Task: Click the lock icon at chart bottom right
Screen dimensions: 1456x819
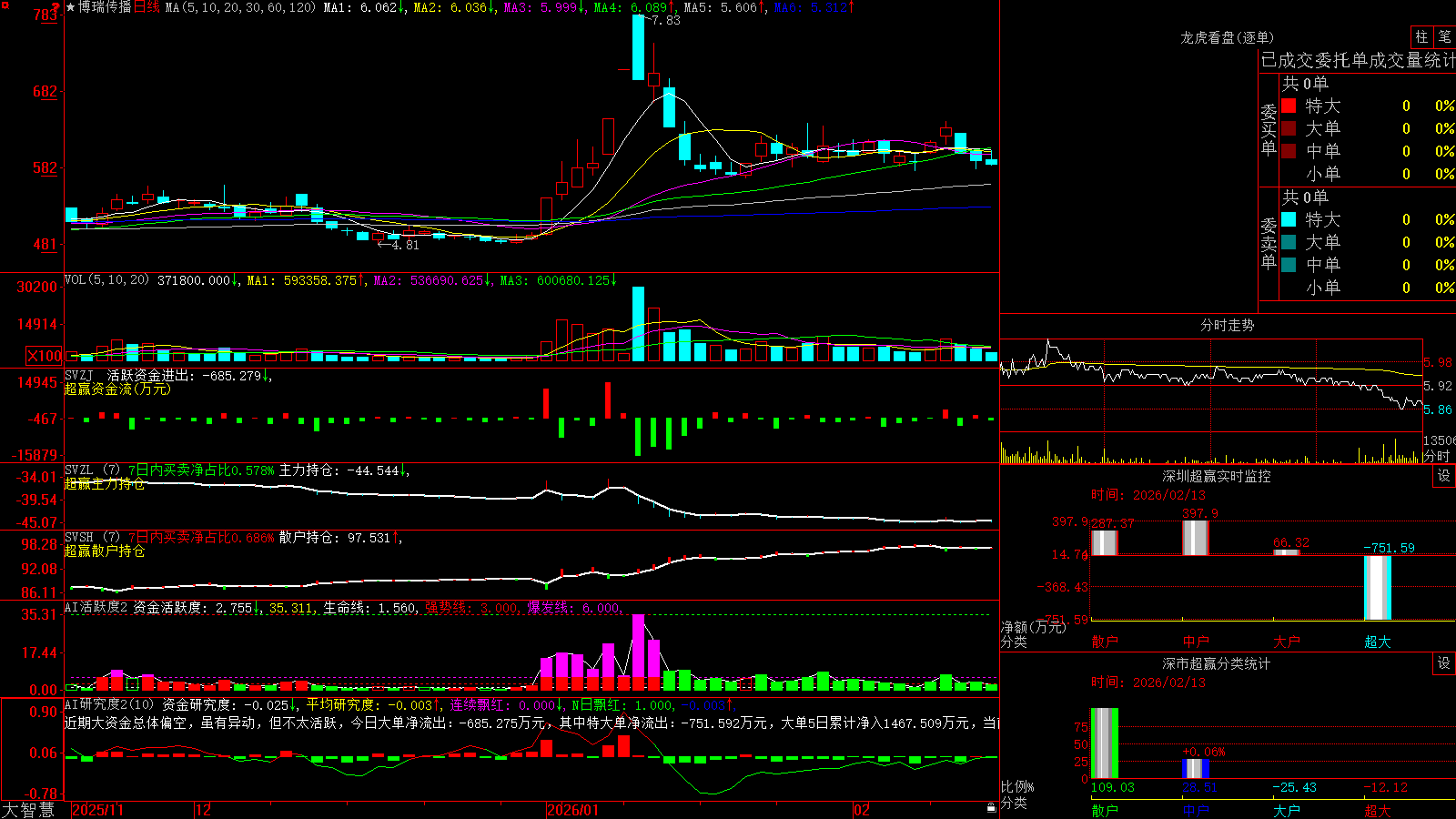Action: pos(992,808)
